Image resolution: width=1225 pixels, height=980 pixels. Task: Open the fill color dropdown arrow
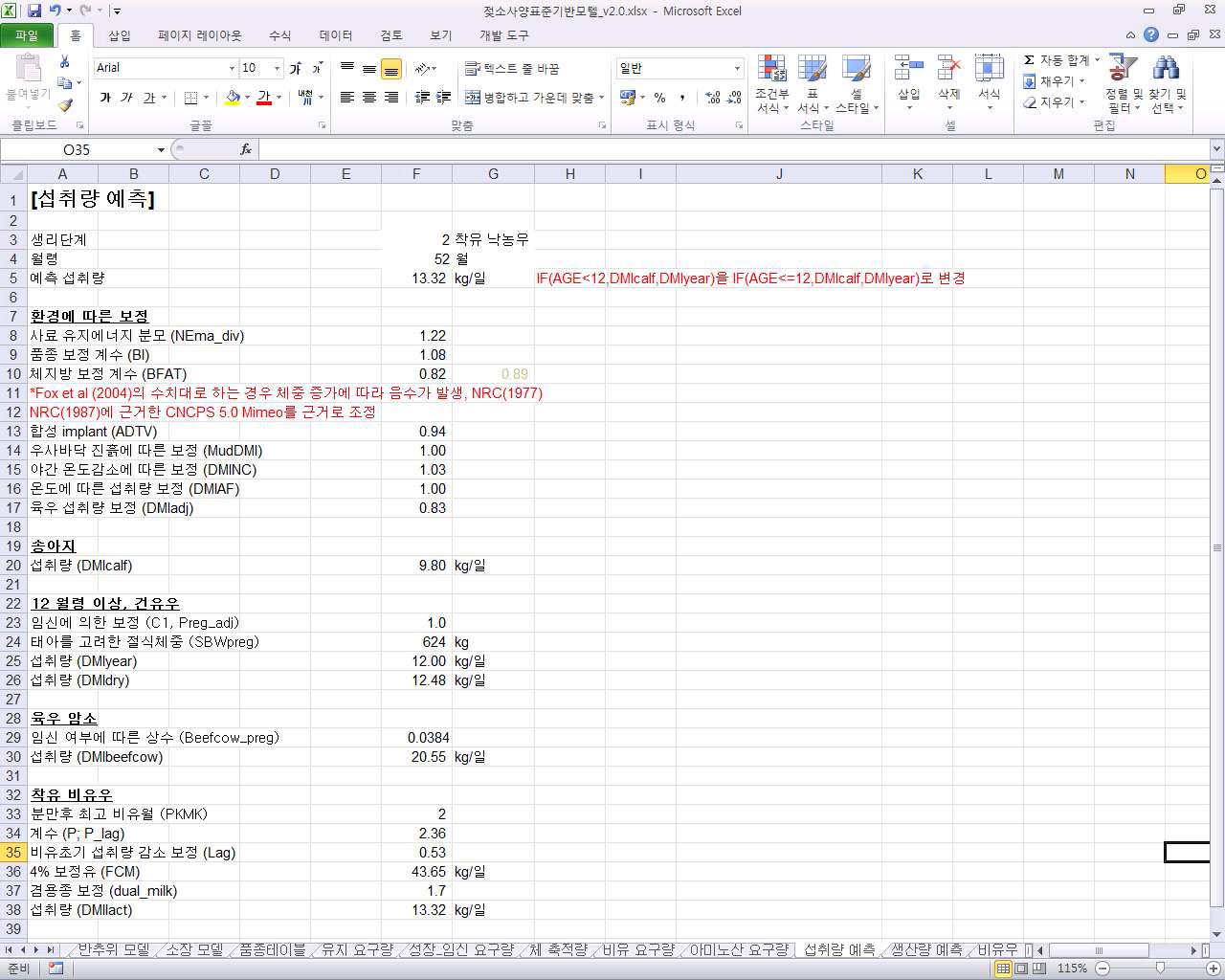246,98
